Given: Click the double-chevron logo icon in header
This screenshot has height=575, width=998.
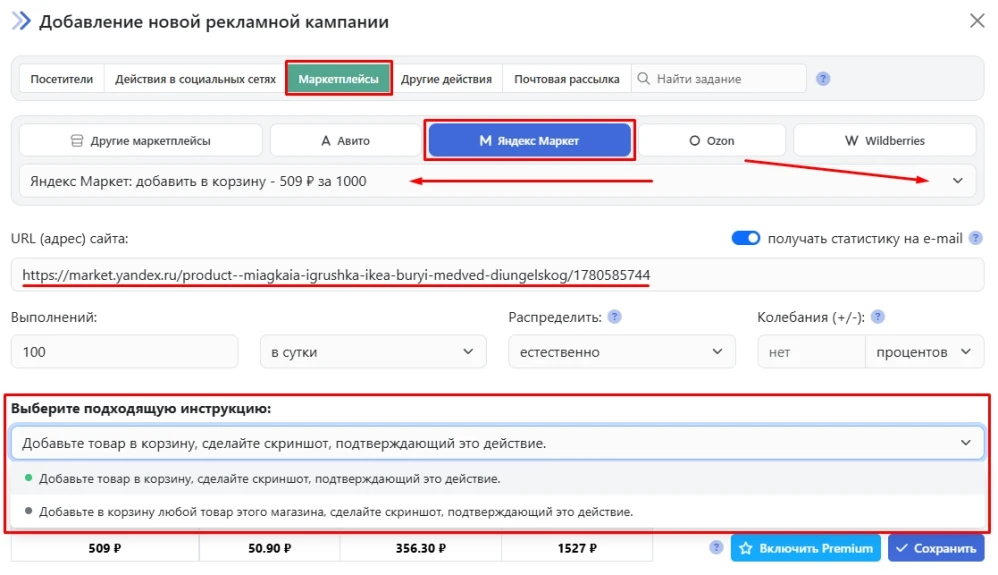Looking at the screenshot, I should point(21,21).
